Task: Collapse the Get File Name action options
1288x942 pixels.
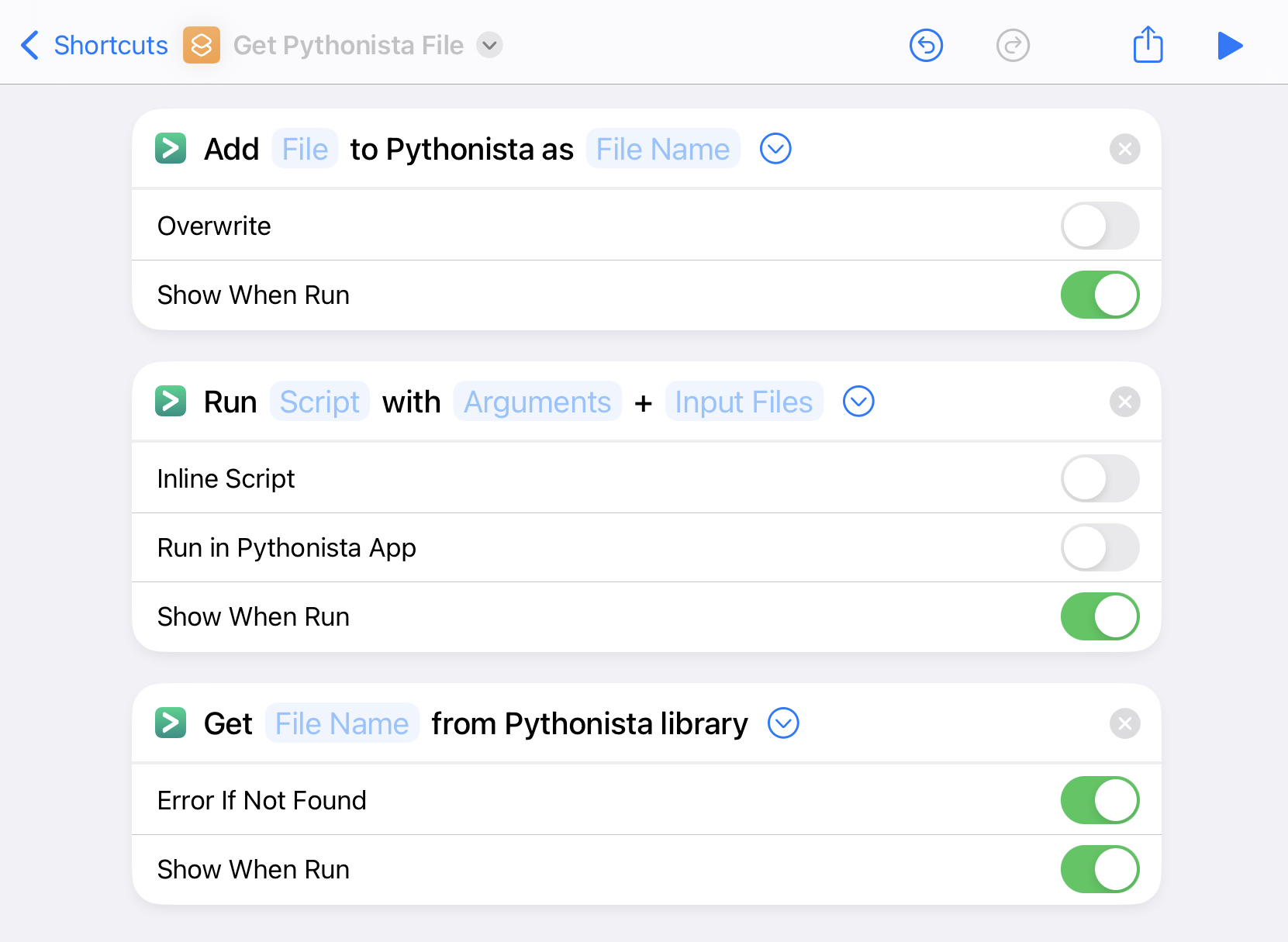Action: coord(783,723)
